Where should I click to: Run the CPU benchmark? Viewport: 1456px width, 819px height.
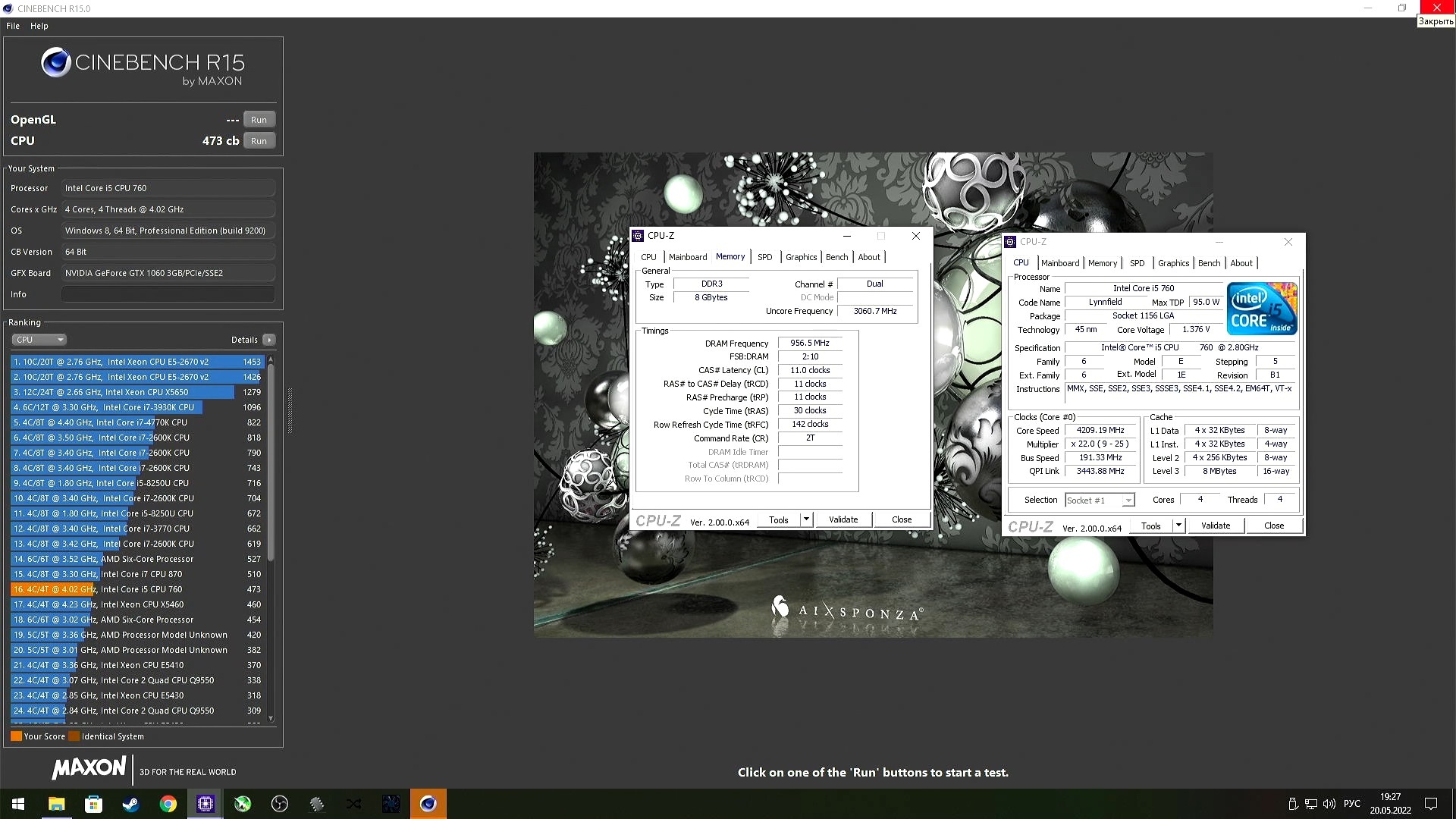click(259, 141)
